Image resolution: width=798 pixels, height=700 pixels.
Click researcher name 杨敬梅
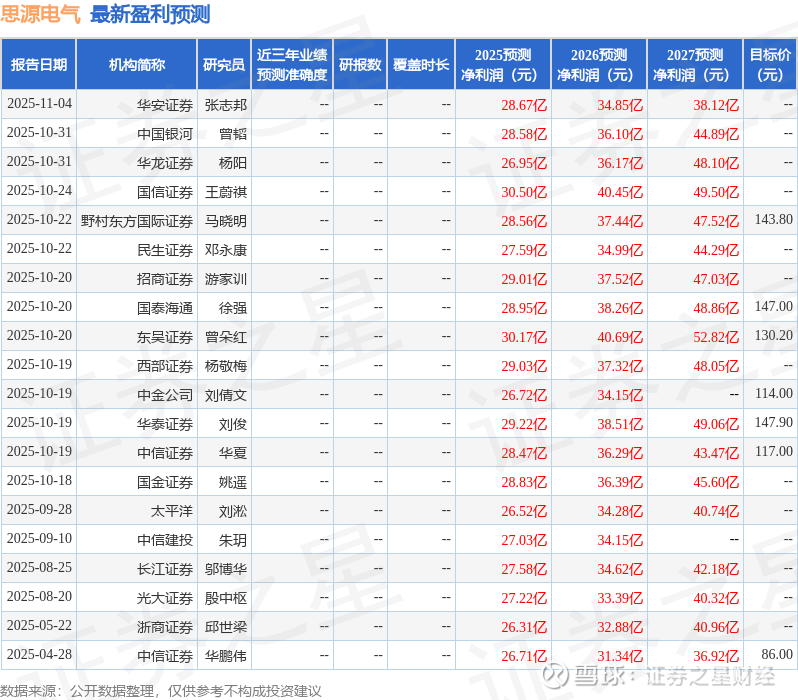(x=225, y=367)
